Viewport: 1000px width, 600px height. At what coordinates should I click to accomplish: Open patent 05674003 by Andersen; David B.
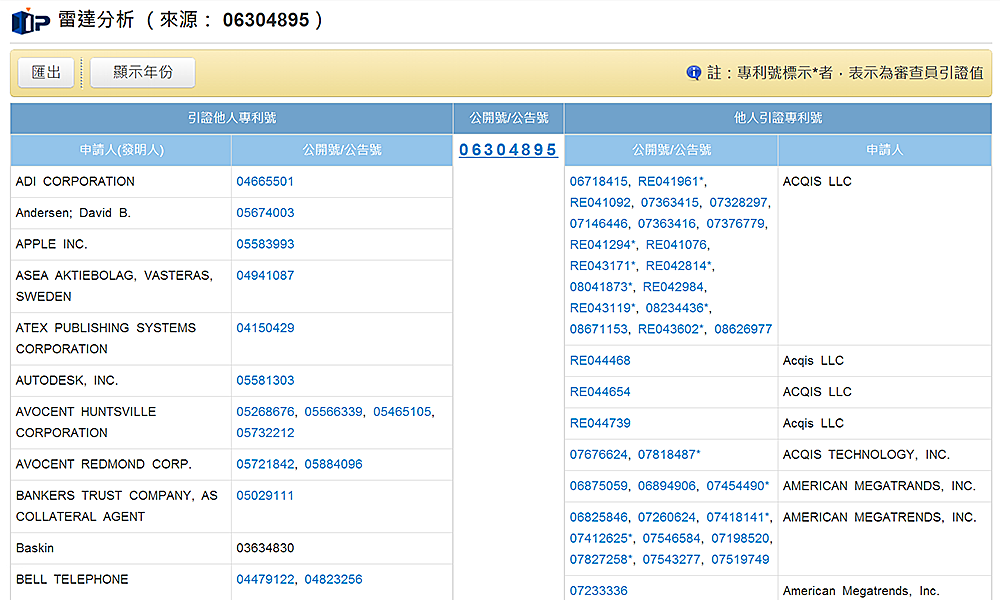(x=265, y=212)
